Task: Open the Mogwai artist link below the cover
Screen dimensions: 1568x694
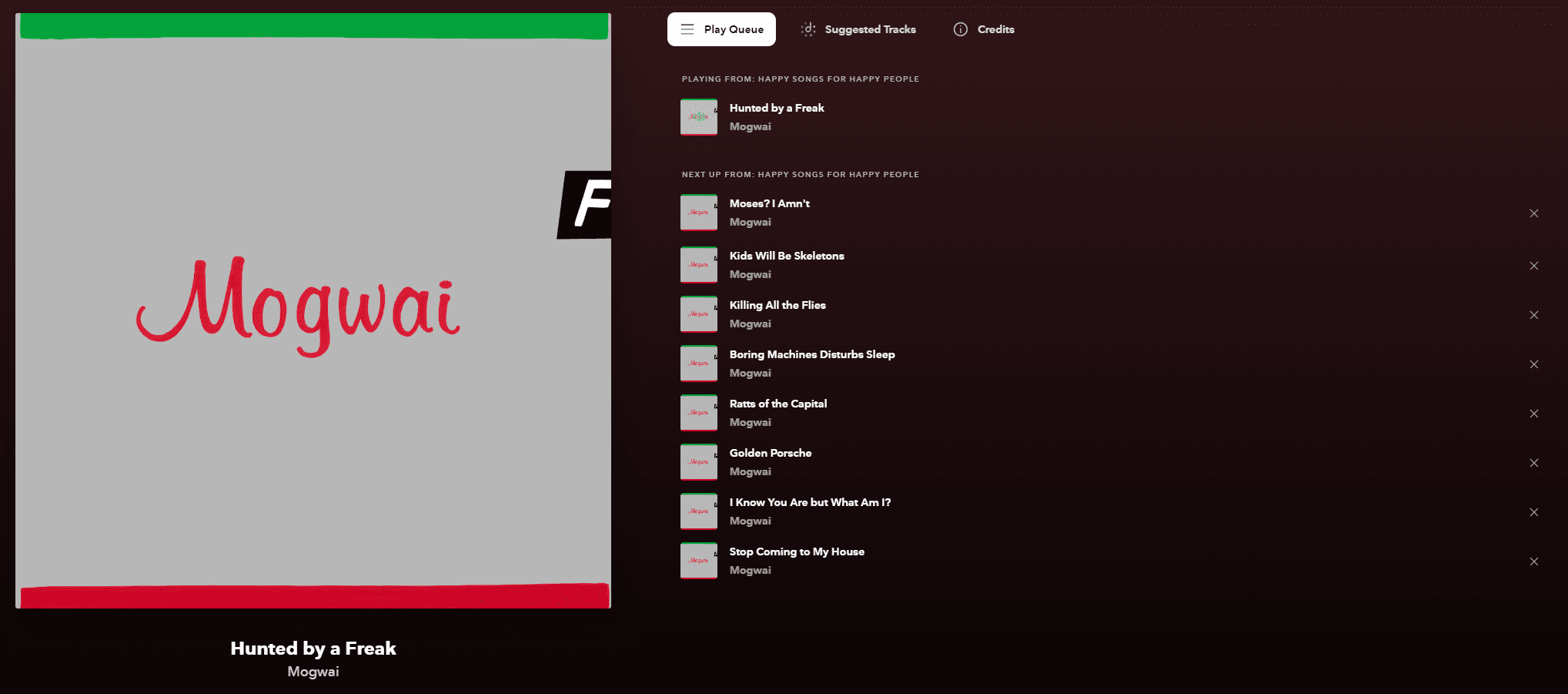Action: (x=313, y=672)
